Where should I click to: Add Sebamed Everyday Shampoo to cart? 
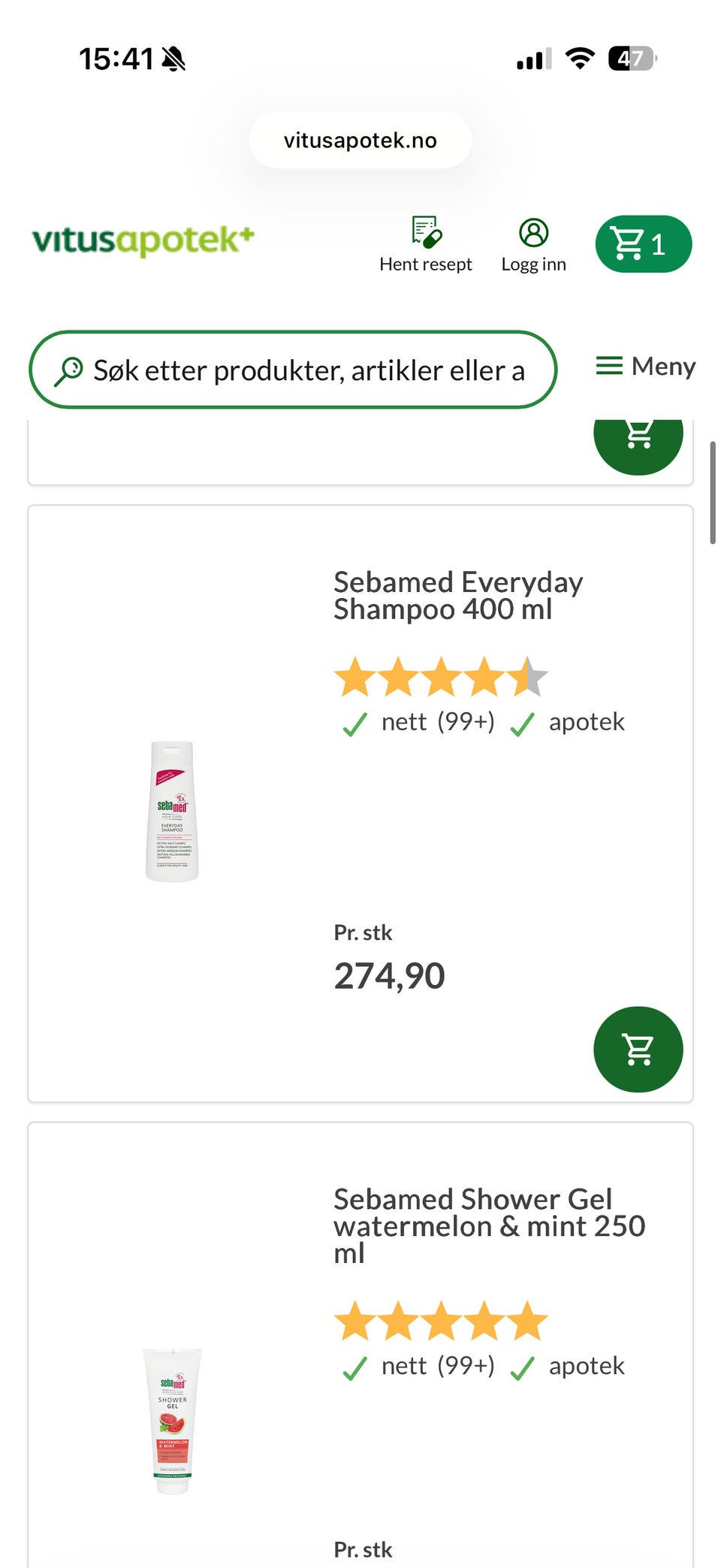point(638,1049)
